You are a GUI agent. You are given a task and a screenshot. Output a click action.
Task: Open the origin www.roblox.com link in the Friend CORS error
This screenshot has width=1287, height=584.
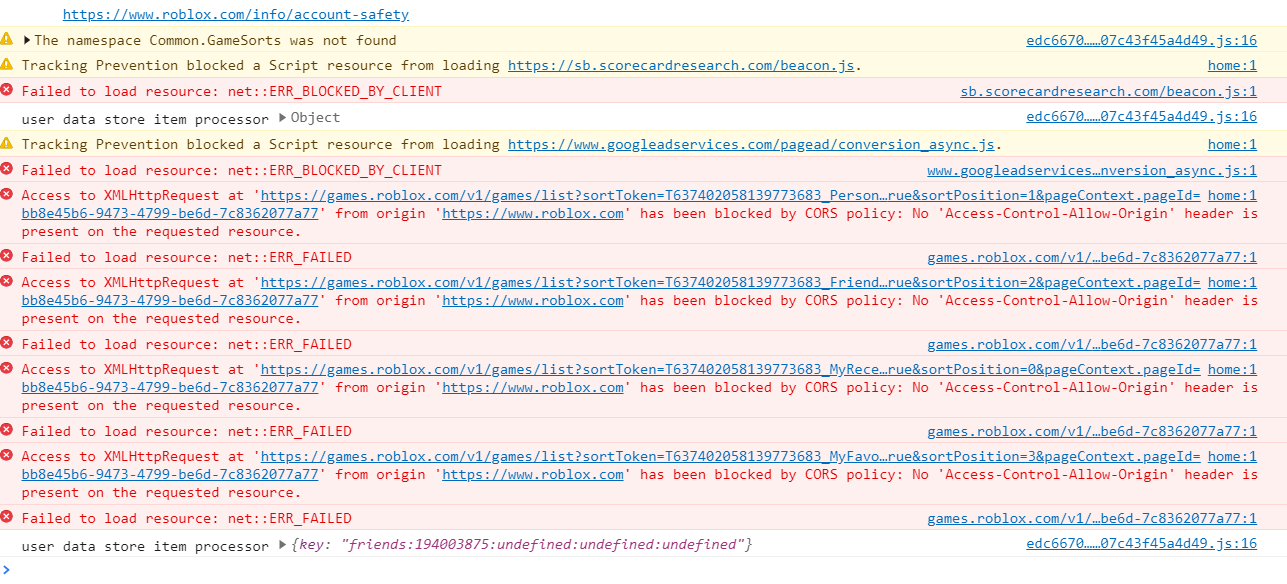[533, 301]
